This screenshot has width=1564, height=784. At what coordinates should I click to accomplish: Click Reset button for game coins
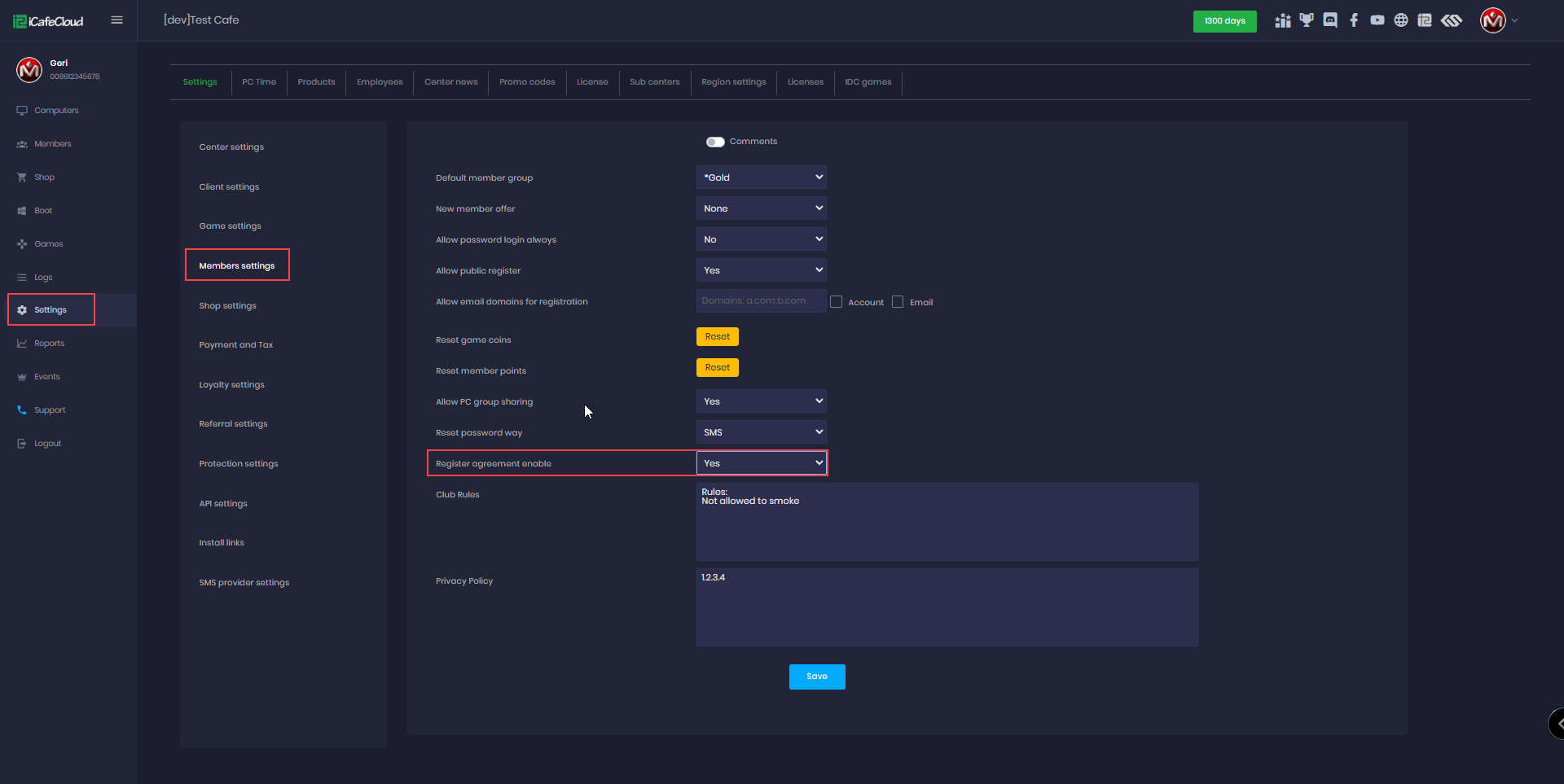tap(718, 337)
